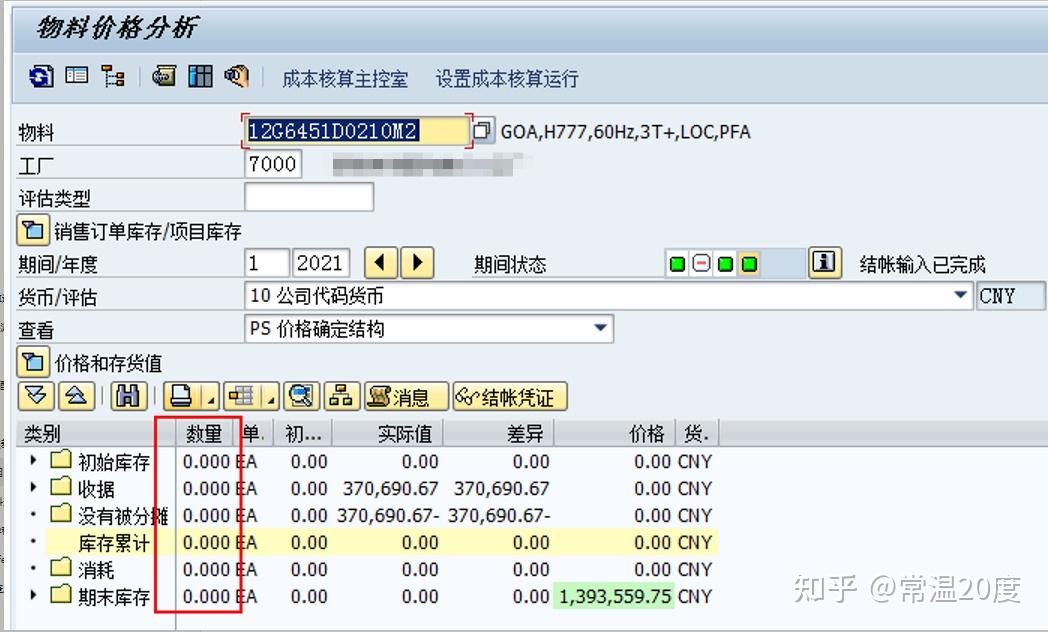Click the hierarchy display icon in top toolbar

[113, 76]
